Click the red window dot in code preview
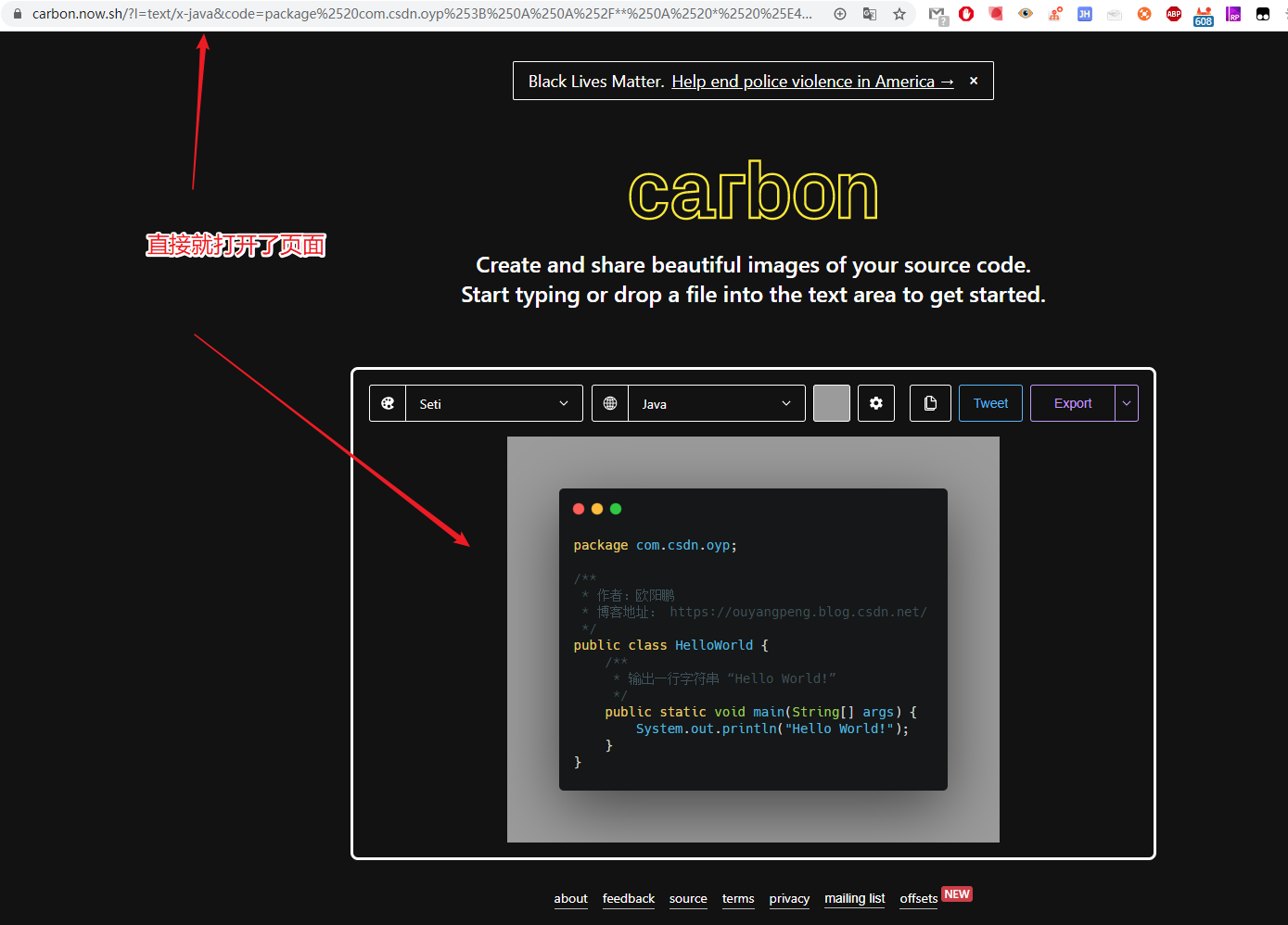1288x925 pixels. click(579, 509)
